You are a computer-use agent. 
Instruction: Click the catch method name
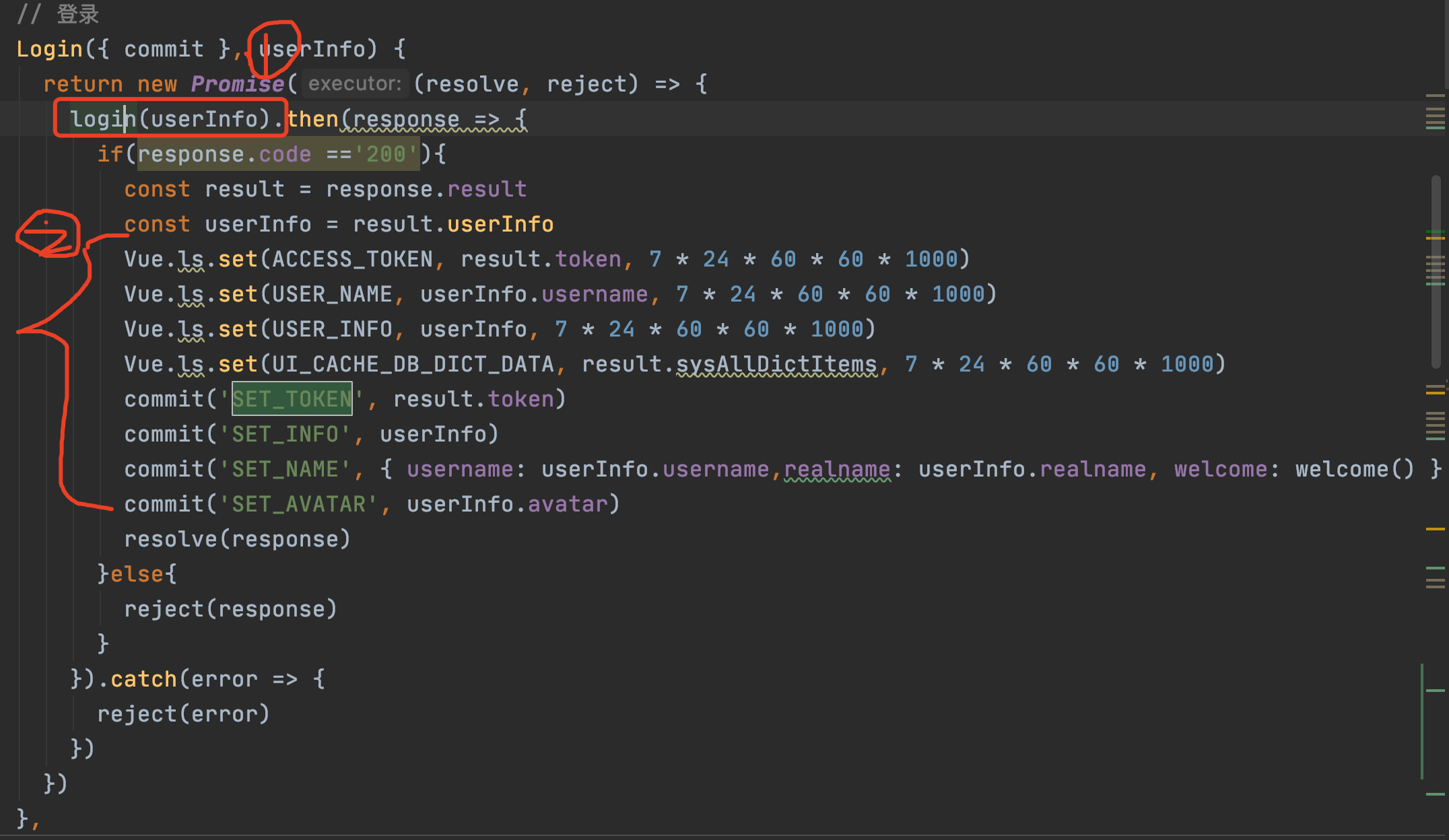(x=143, y=679)
